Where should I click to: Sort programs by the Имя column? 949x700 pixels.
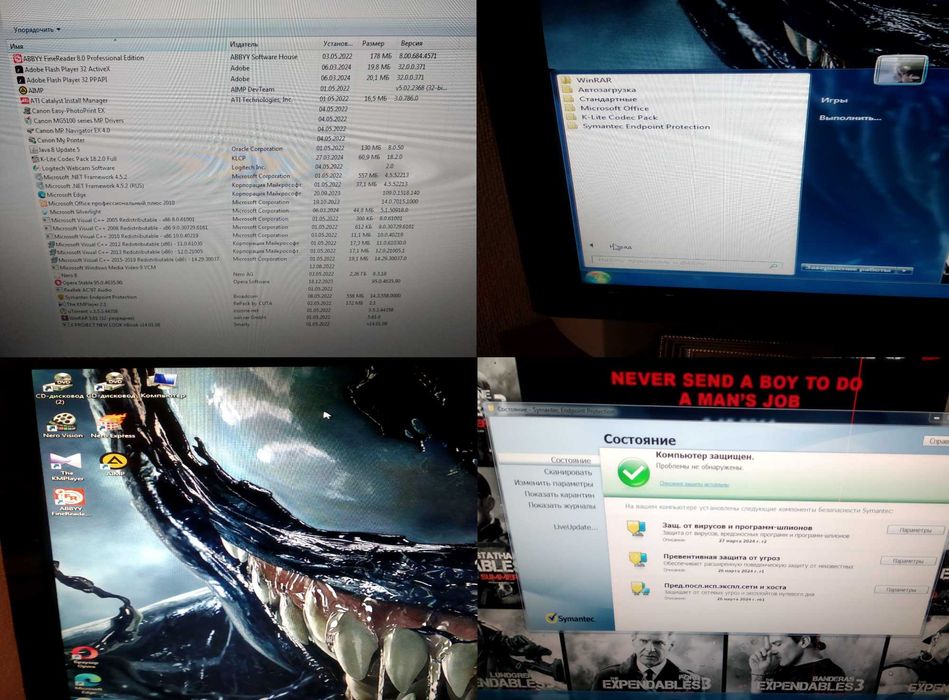pos(16,46)
